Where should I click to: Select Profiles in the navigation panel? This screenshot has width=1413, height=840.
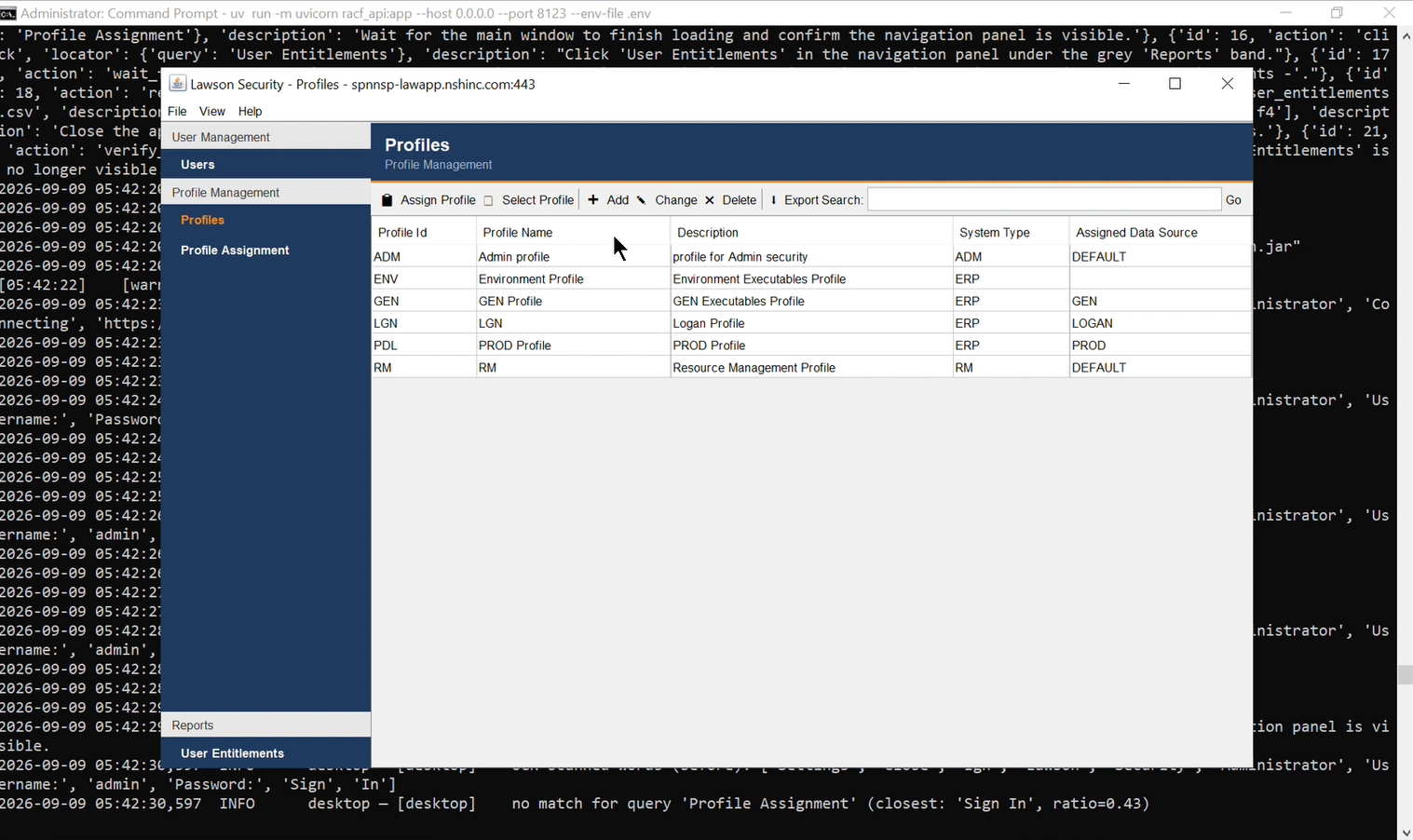tap(202, 221)
